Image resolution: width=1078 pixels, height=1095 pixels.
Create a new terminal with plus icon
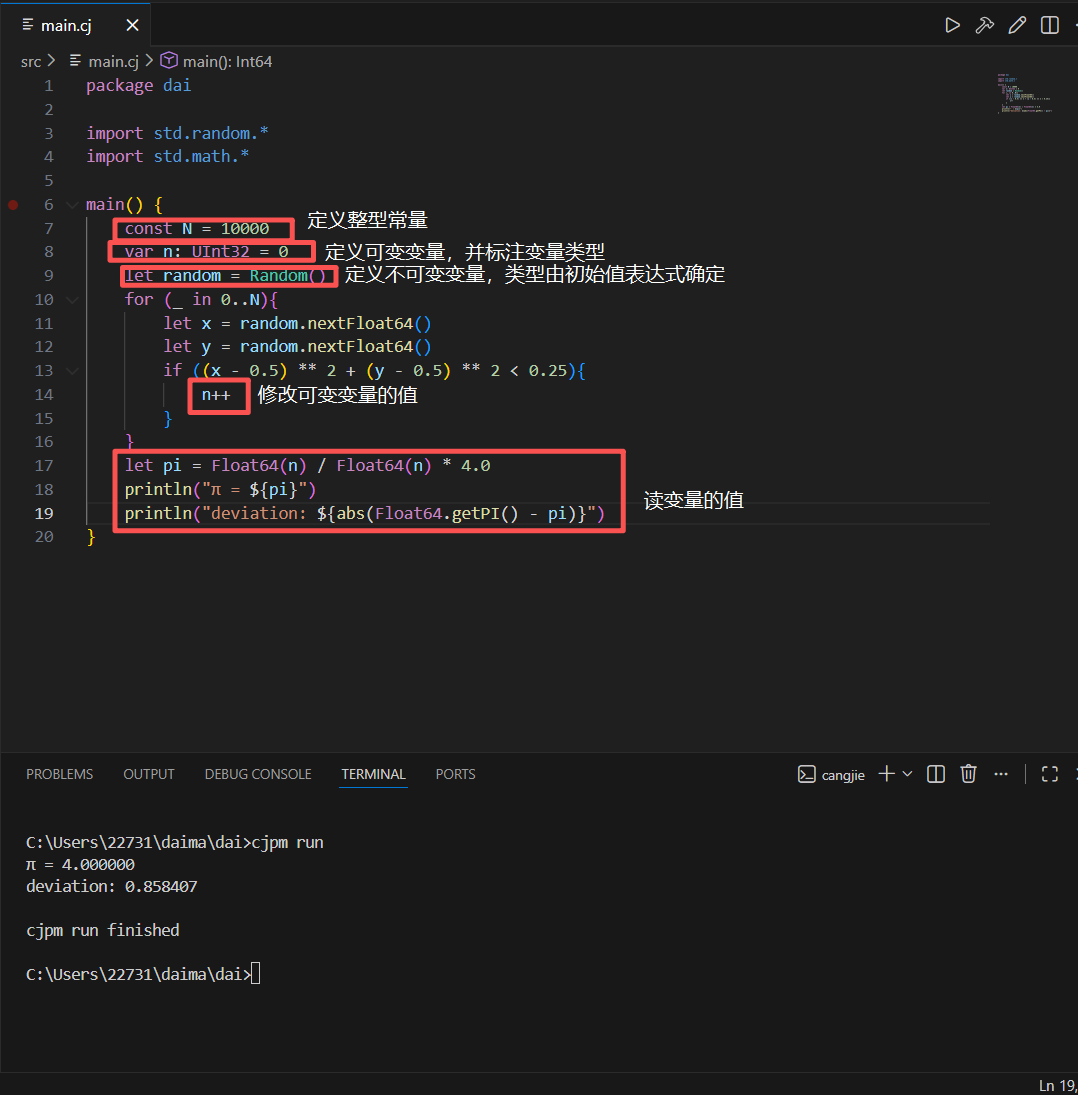[887, 774]
